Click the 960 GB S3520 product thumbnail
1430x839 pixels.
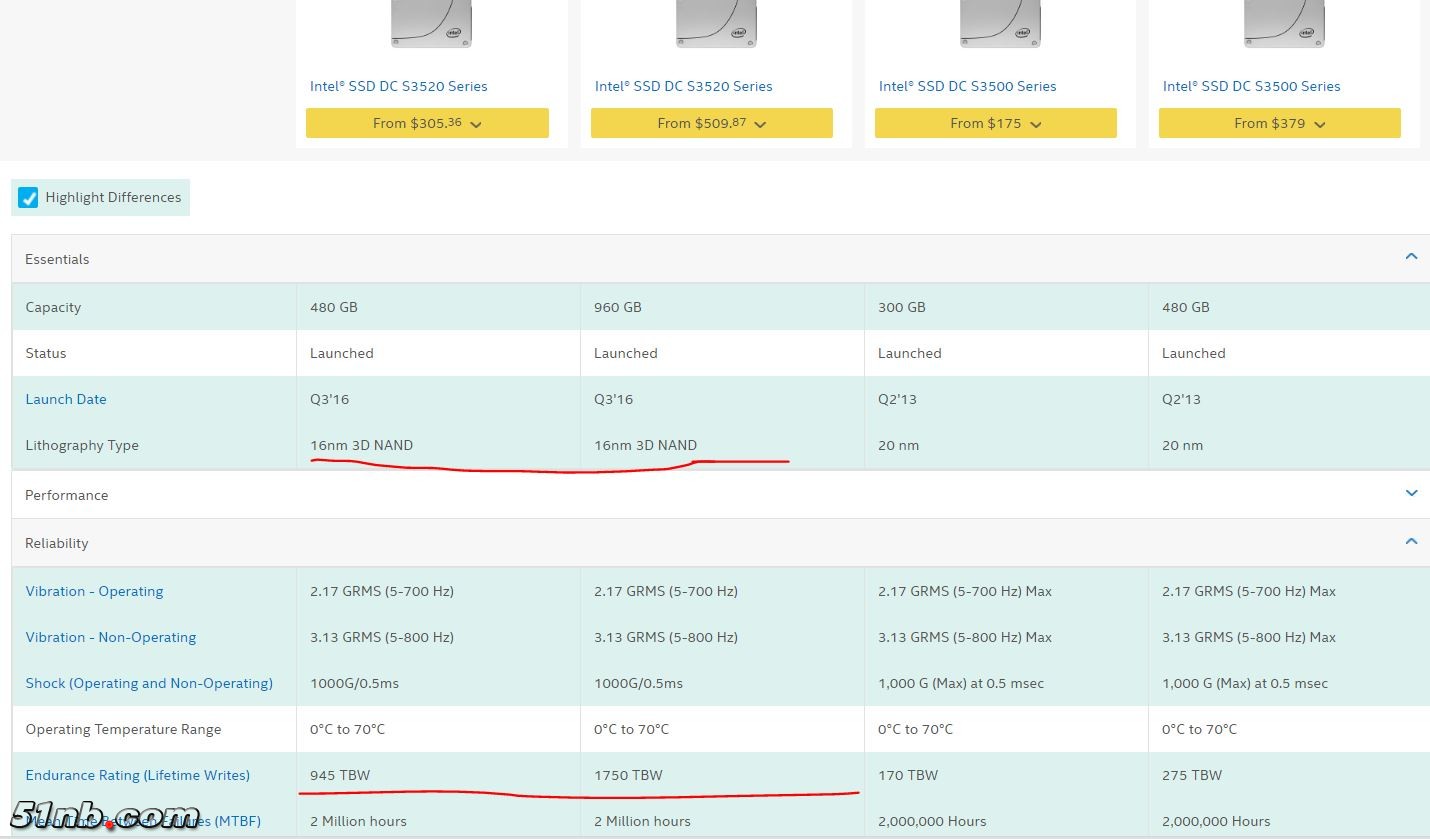pyautogui.click(x=716, y=24)
